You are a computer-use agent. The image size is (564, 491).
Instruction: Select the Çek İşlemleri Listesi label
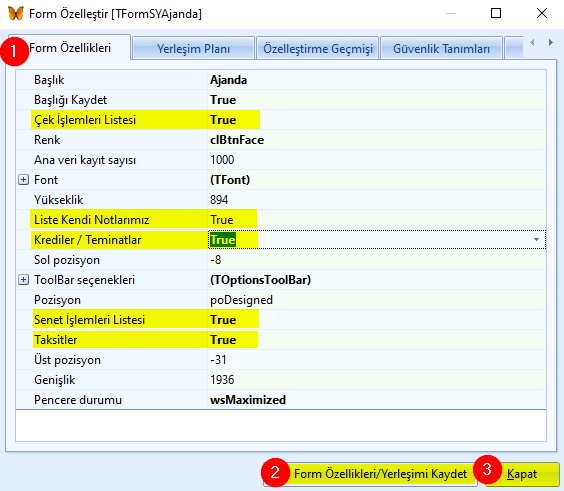coord(85,120)
